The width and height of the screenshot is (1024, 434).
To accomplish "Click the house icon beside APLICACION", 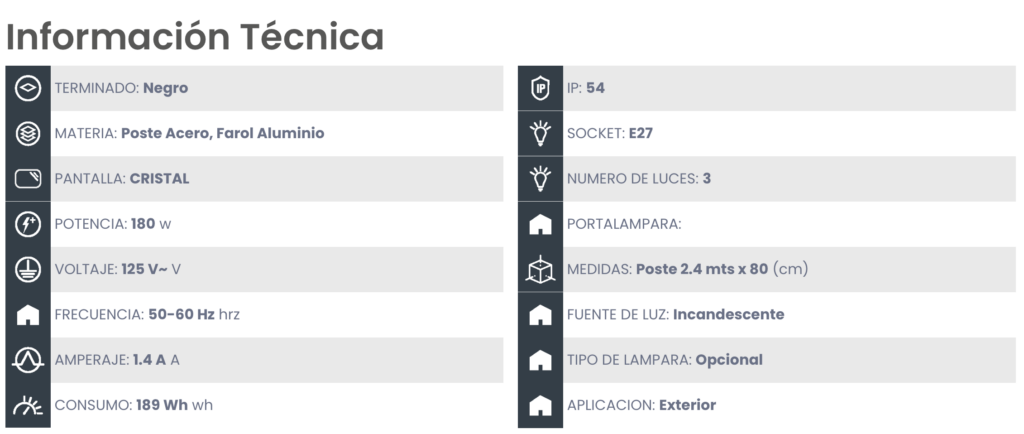I will tap(540, 405).
